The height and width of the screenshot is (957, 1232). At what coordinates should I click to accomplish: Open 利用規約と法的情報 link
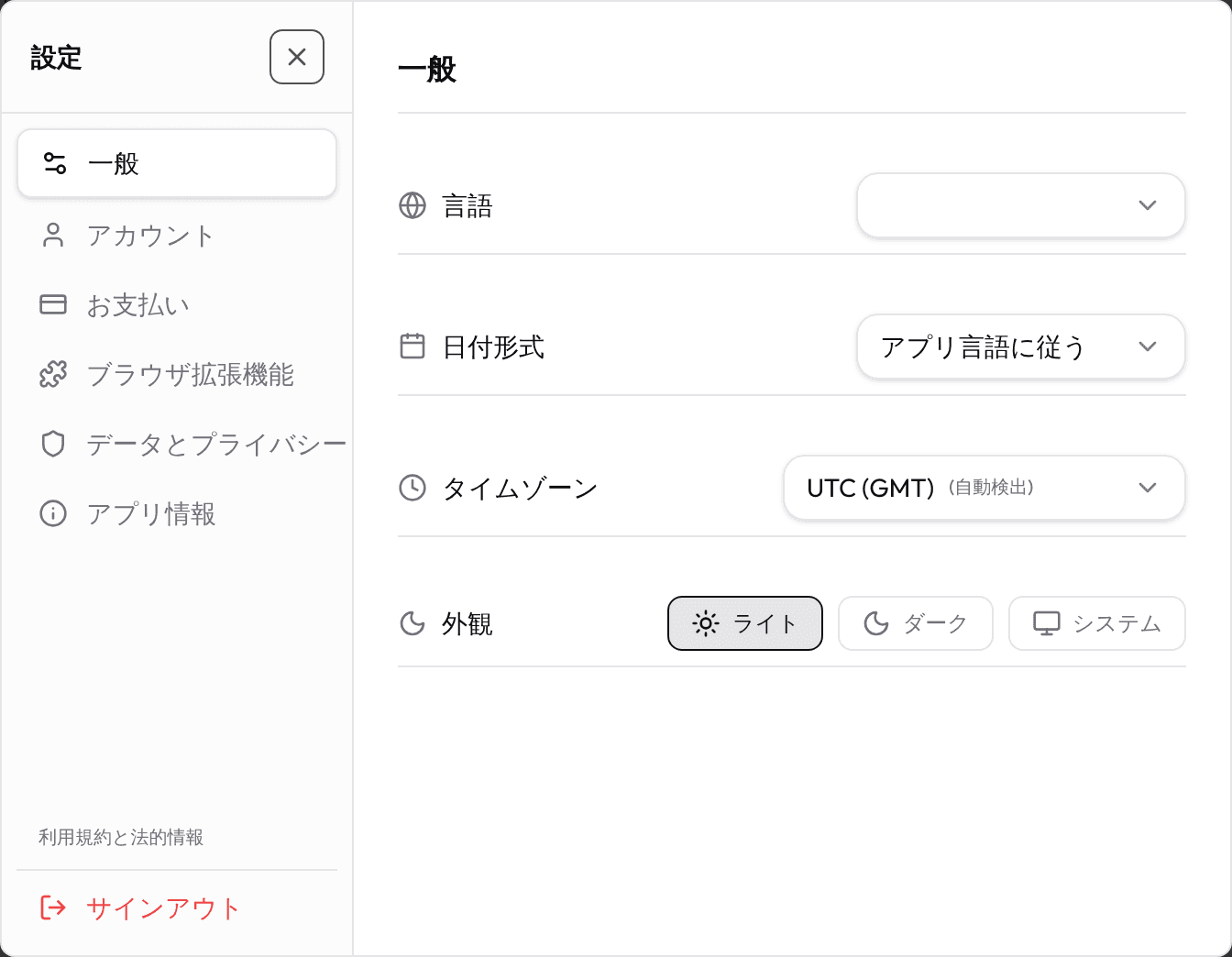click(121, 837)
